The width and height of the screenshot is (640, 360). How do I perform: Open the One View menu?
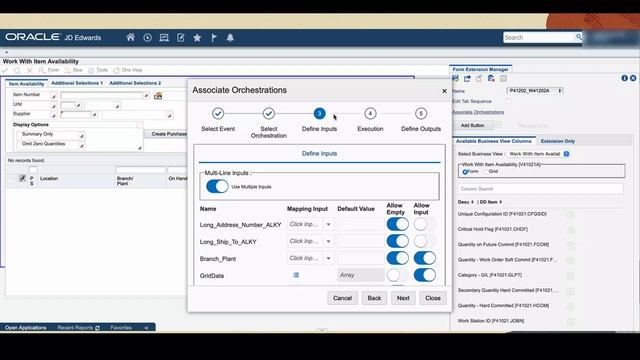tap(127, 70)
